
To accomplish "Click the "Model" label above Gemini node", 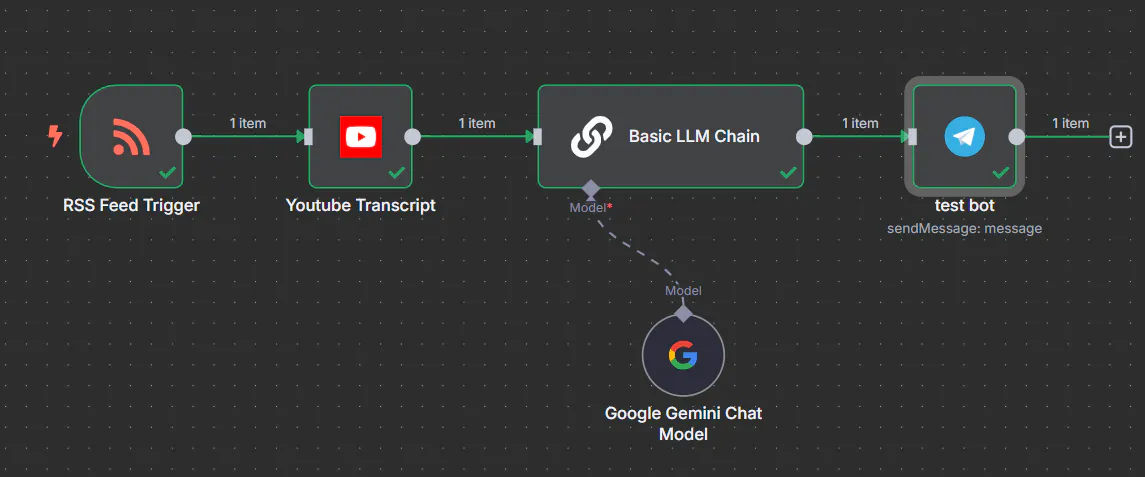I will coord(683,291).
